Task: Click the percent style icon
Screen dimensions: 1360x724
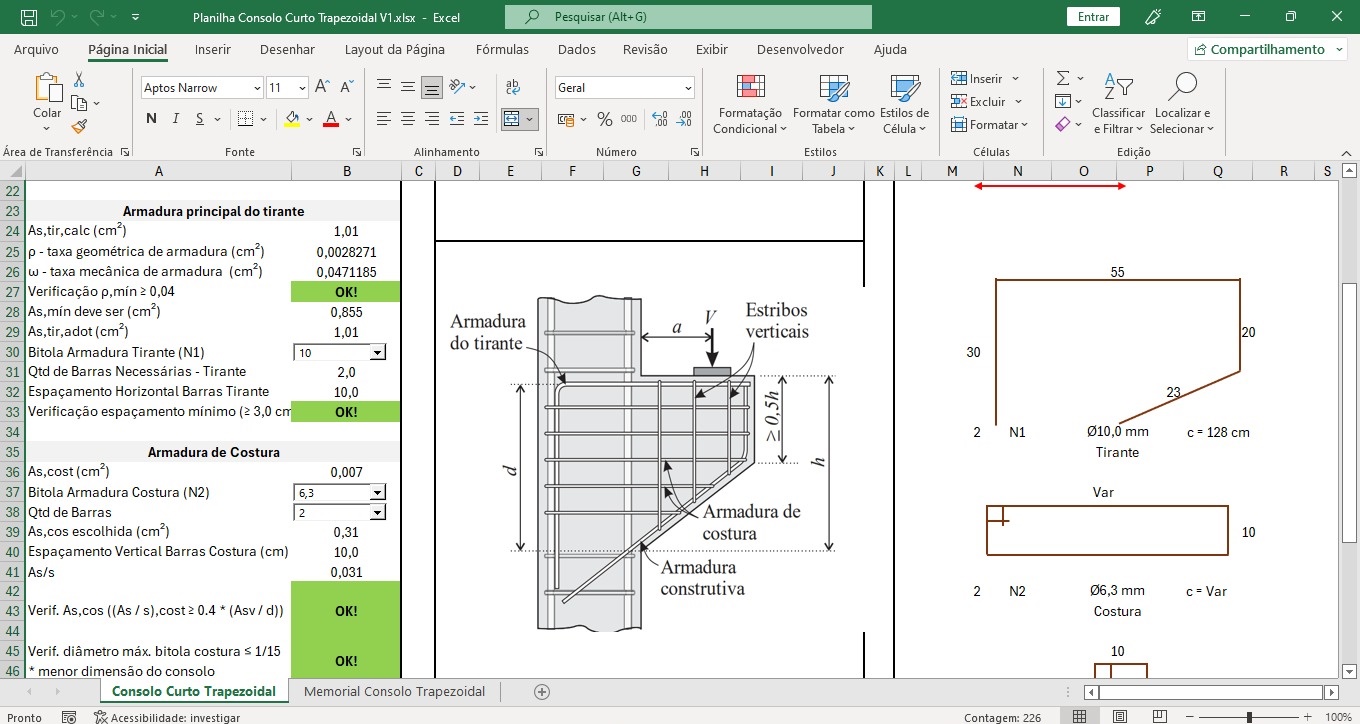Action: tap(604, 119)
